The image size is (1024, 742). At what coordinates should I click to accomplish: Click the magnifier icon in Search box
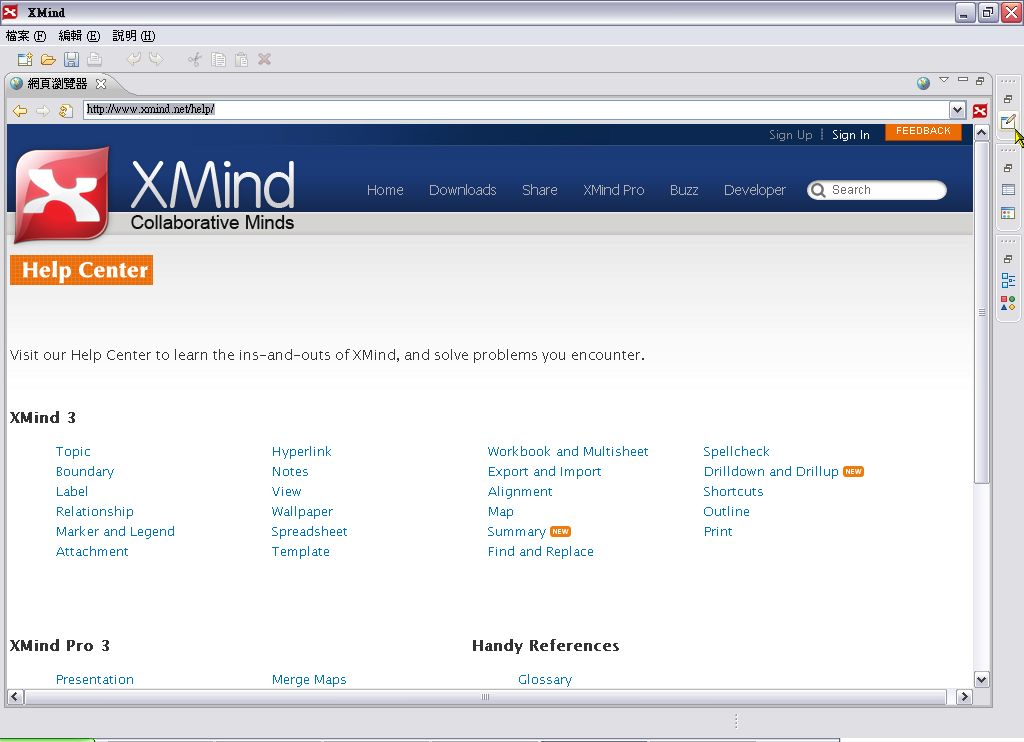[x=818, y=190]
